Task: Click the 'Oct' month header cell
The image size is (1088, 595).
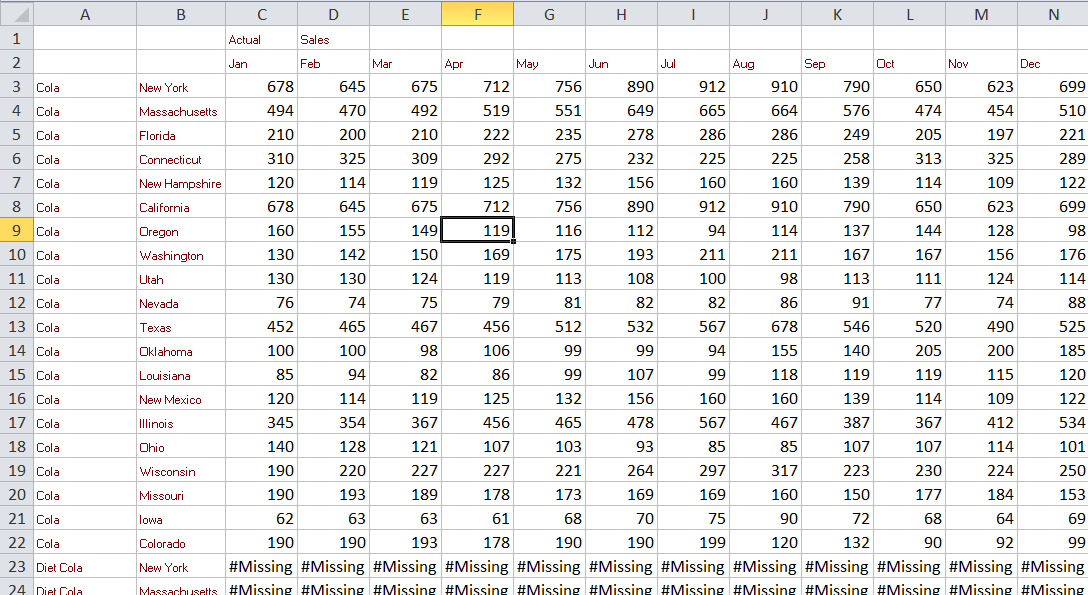Action: (x=910, y=62)
